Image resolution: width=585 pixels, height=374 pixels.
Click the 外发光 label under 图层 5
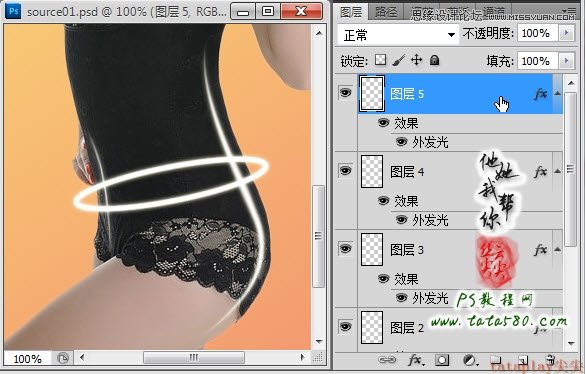[x=430, y=142]
